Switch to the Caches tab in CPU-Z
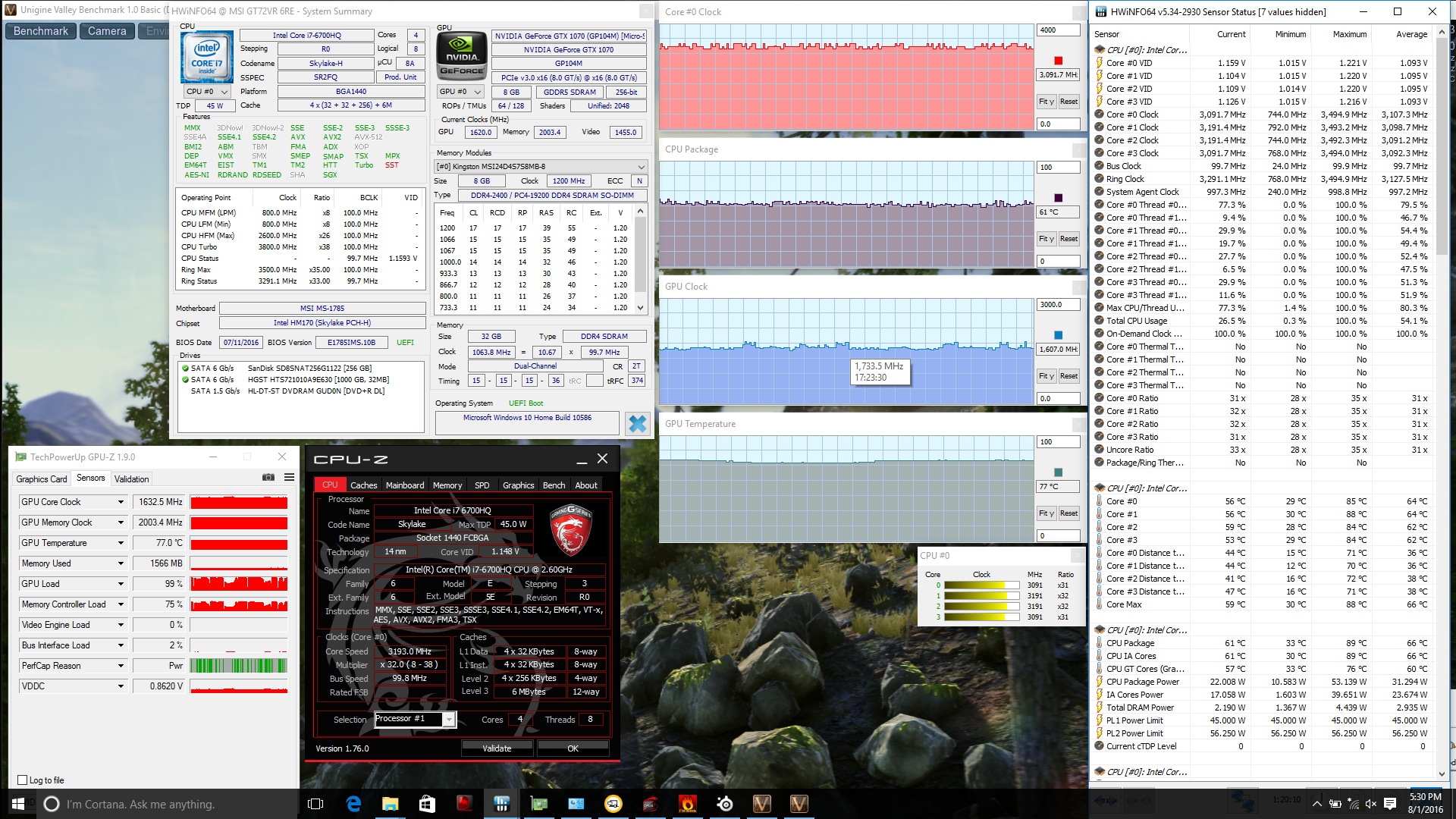The width and height of the screenshot is (1456, 819). [x=363, y=485]
